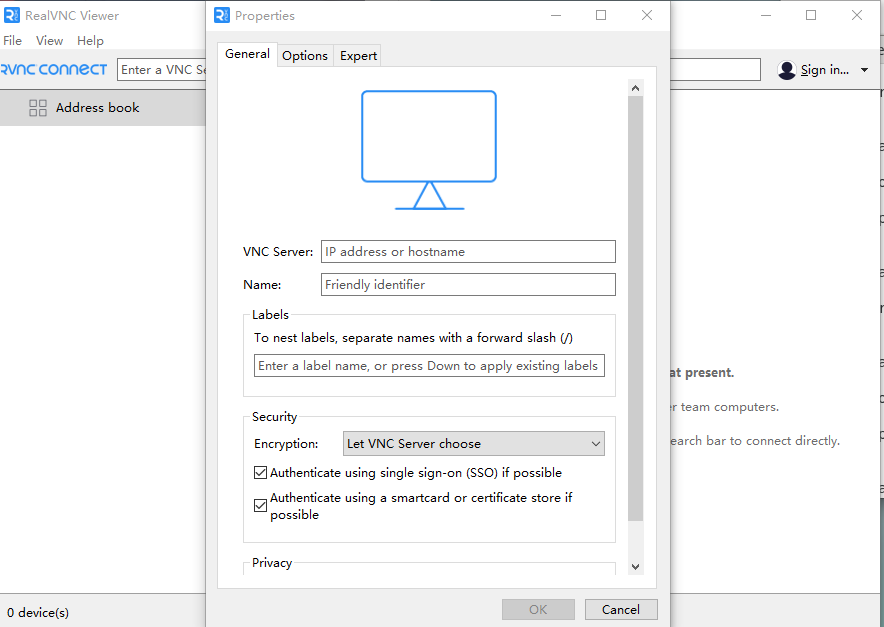Click the blue monitor image in Properties
This screenshot has width=884, height=627.
[x=429, y=150]
